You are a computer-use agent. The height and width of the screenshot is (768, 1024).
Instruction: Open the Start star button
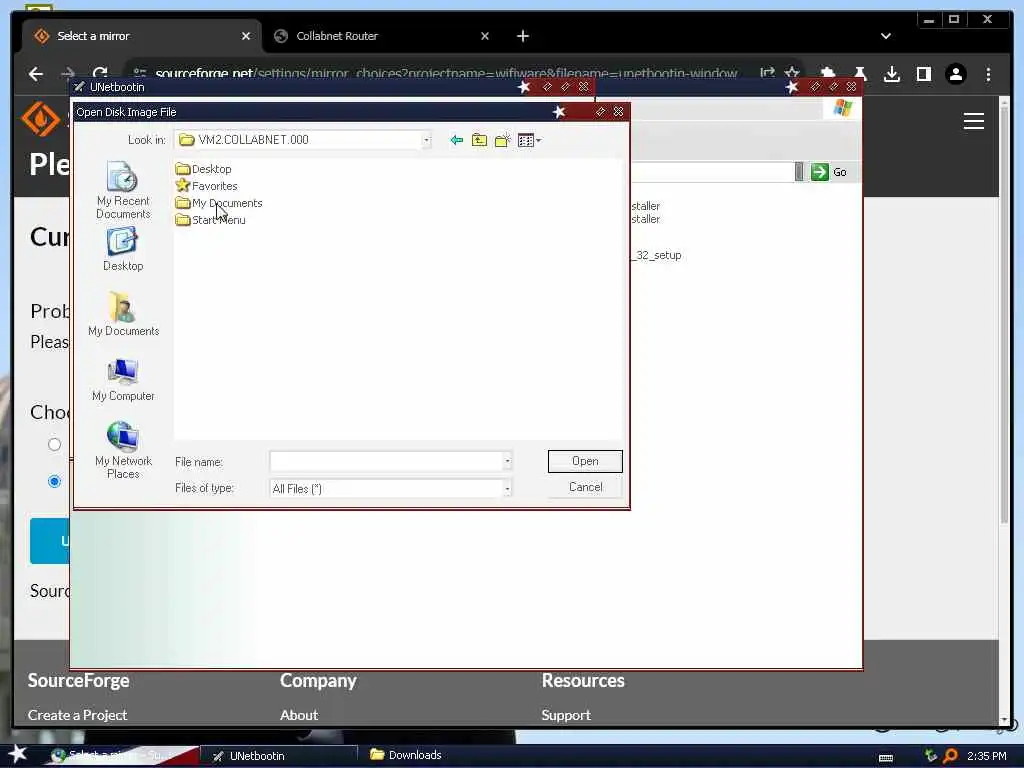(x=17, y=754)
